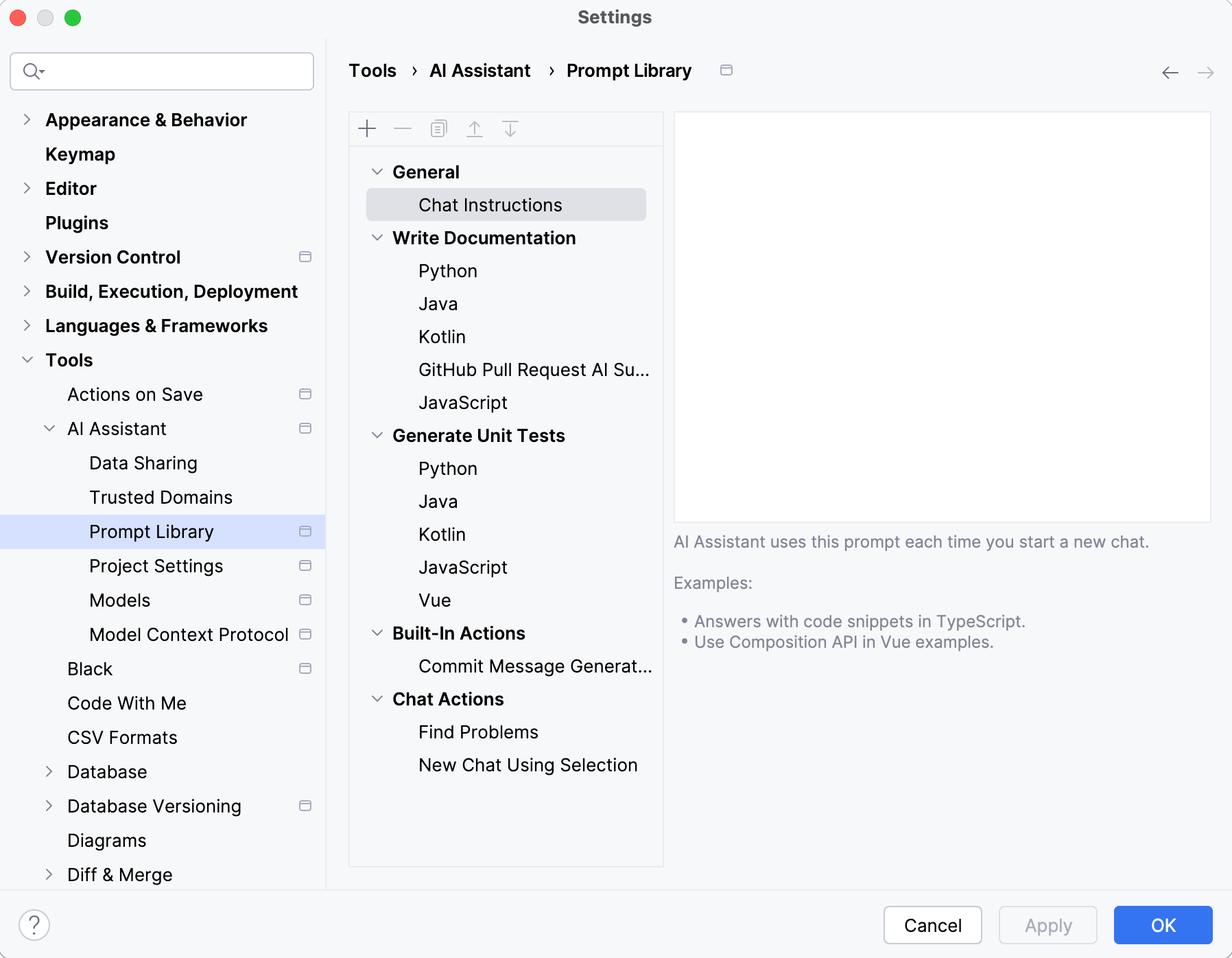Select the Commit Message Generation prompt
The image size is (1232, 958).
tap(535, 666)
